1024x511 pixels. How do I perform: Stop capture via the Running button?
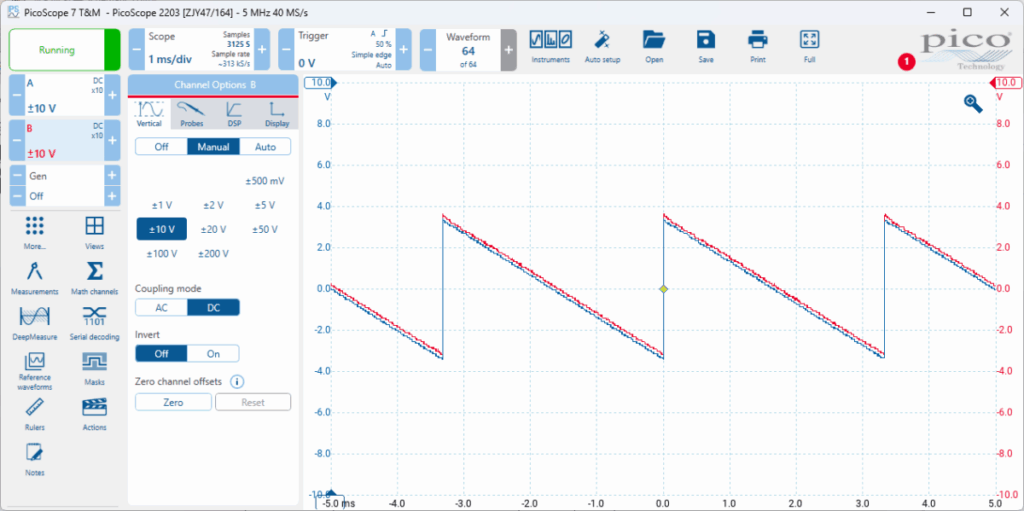coord(64,50)
